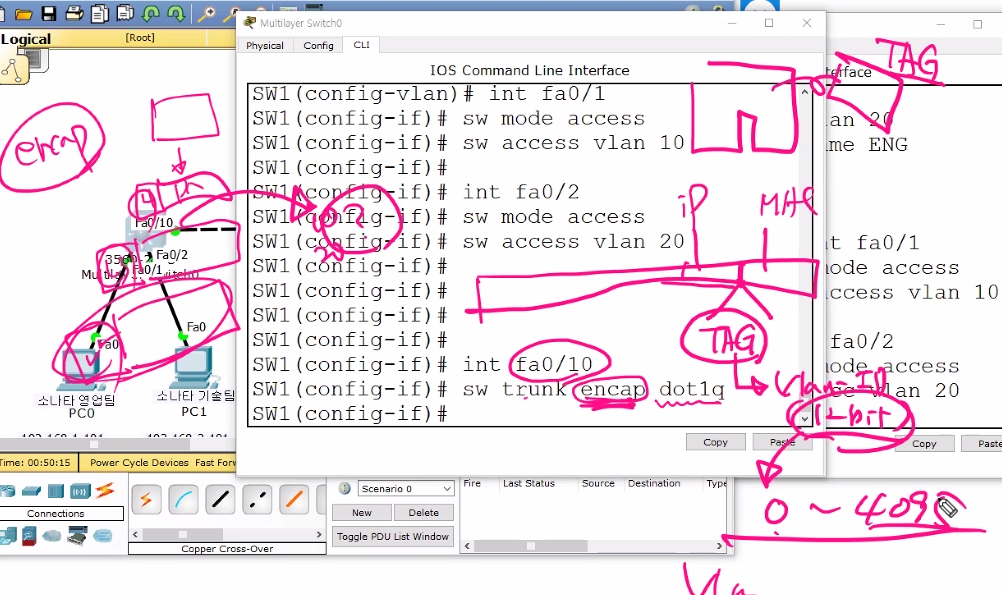Choose the Console cable connection
Image resolution: width=1002 pixels, height=595 pixels.
pos(183,499)
